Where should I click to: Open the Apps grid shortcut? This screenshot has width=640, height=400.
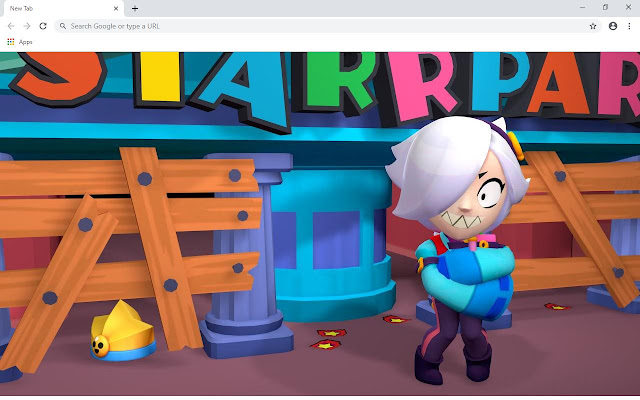11,42
